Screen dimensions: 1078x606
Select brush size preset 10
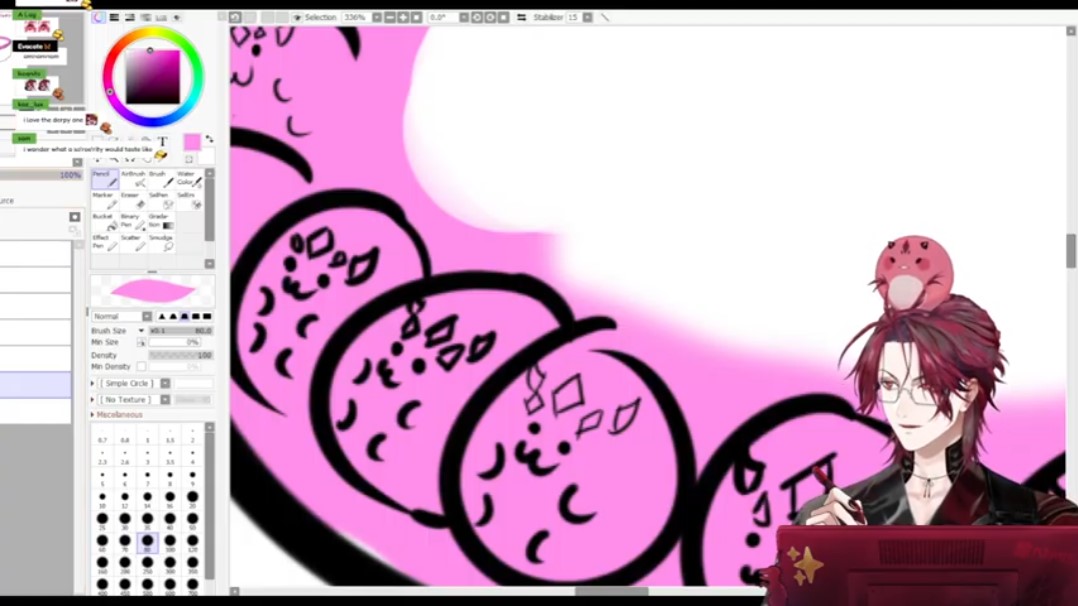102,499
